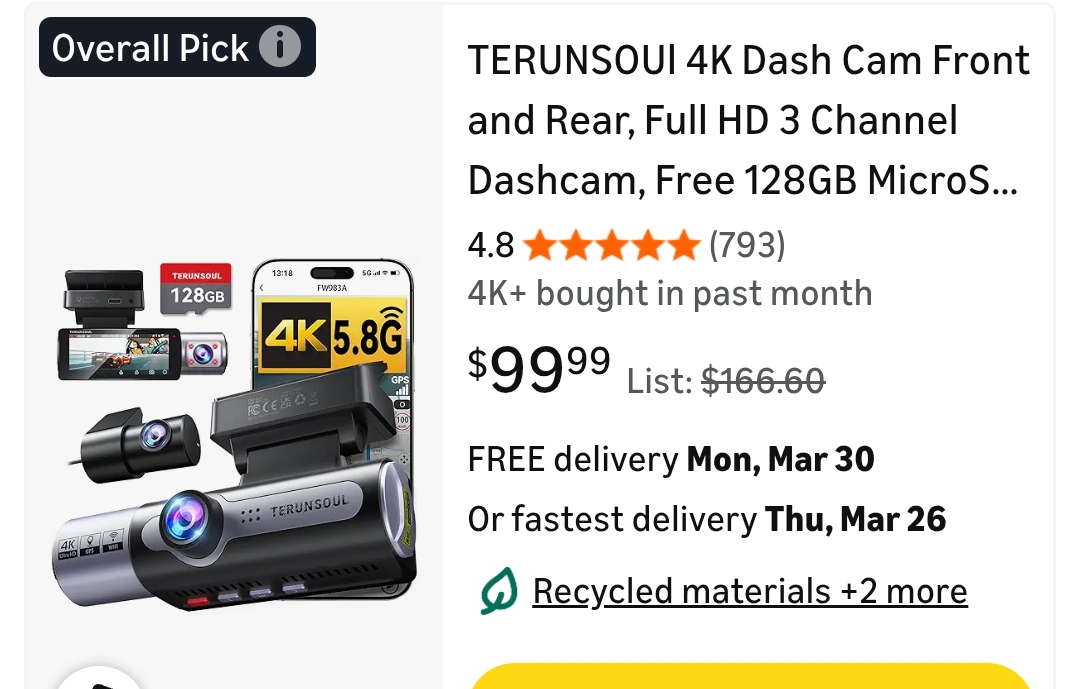Click the FREE delivery Mon, Mar 30 line

coord(671,460)
